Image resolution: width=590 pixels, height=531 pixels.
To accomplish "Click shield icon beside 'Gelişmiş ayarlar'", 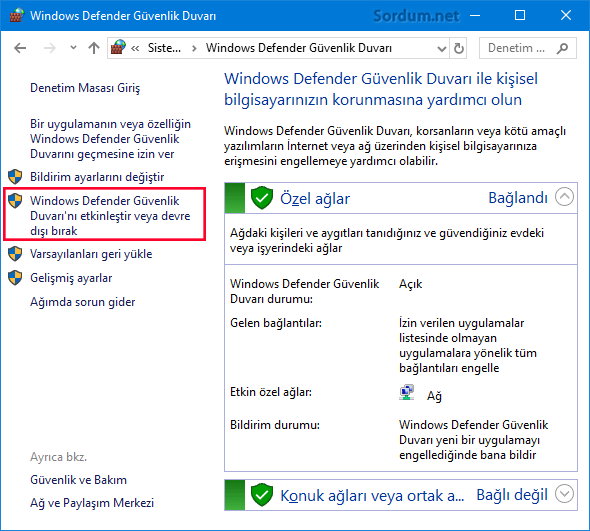I will pyautogui.click(x=15, y=278).
